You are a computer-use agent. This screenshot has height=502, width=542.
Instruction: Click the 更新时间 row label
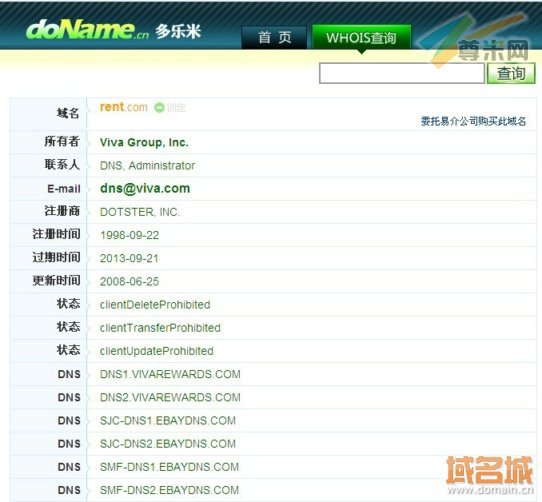56,280
